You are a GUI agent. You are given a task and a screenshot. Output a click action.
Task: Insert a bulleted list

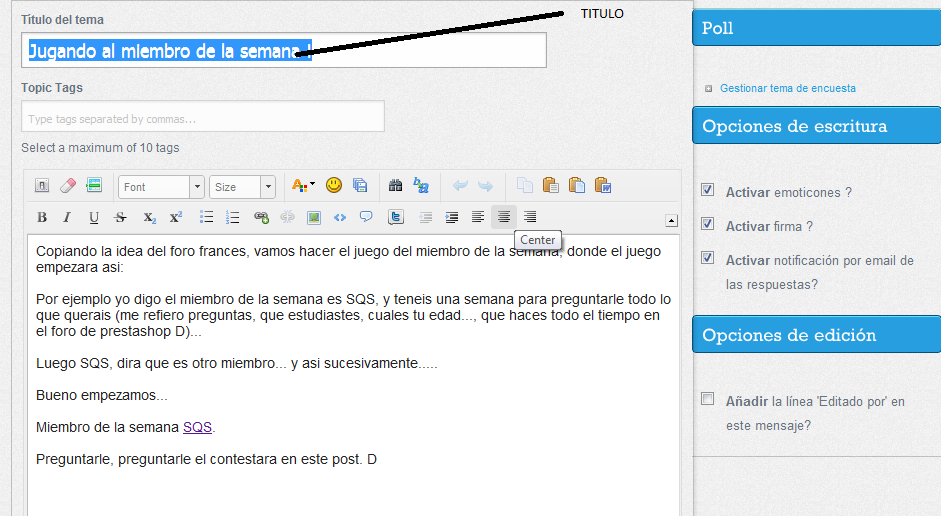[x=207, y=217]
